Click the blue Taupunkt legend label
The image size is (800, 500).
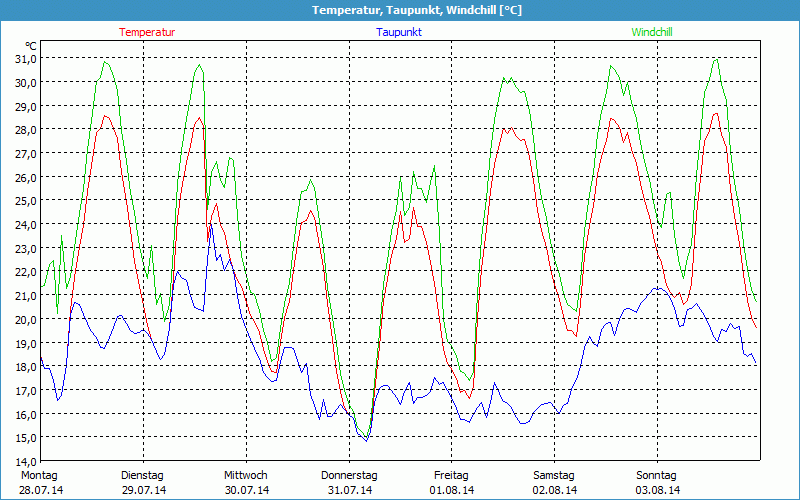pyautogui.click(x=399, y=32)
